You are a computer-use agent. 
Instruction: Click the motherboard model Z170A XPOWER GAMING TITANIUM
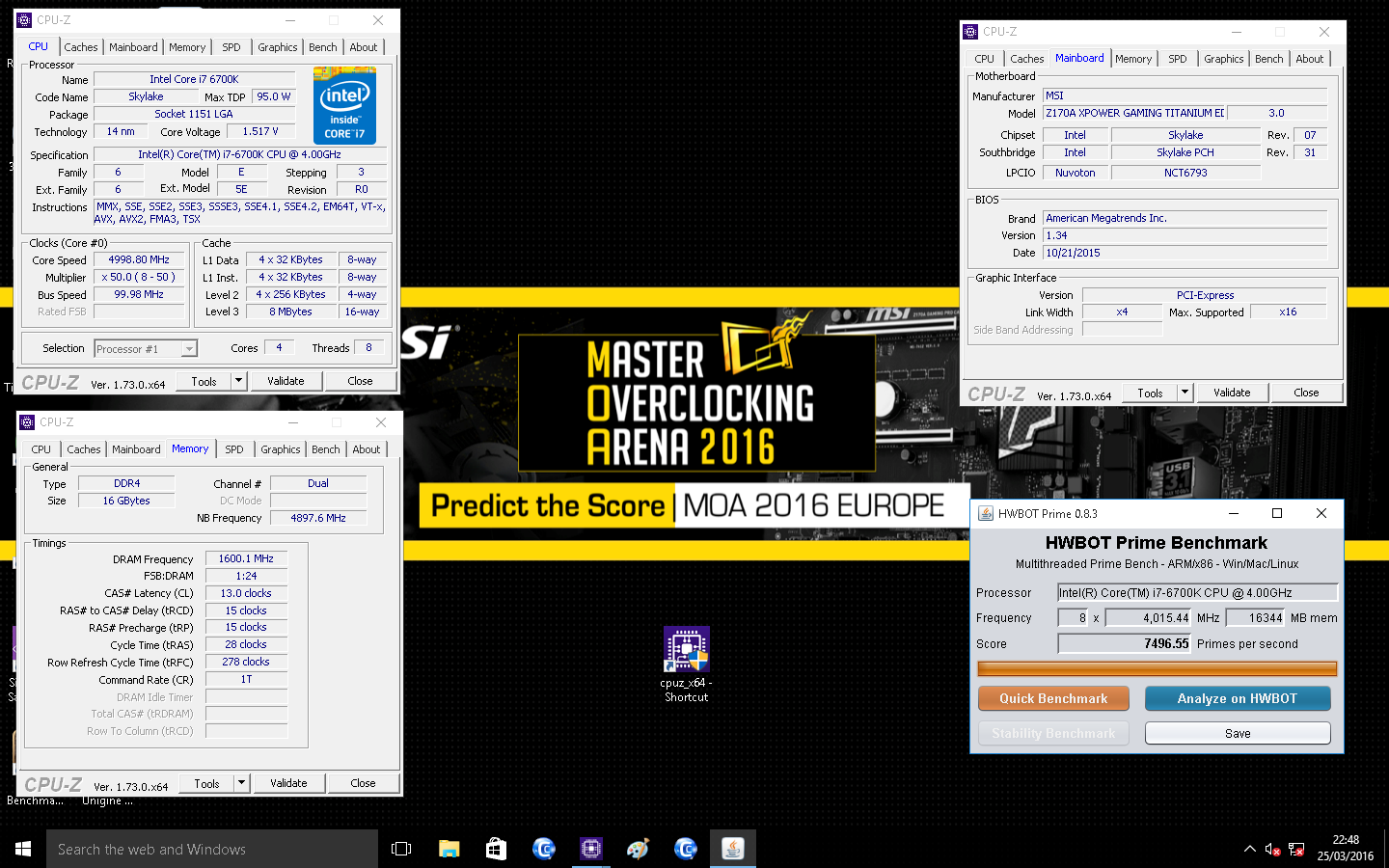point(1134,113)
